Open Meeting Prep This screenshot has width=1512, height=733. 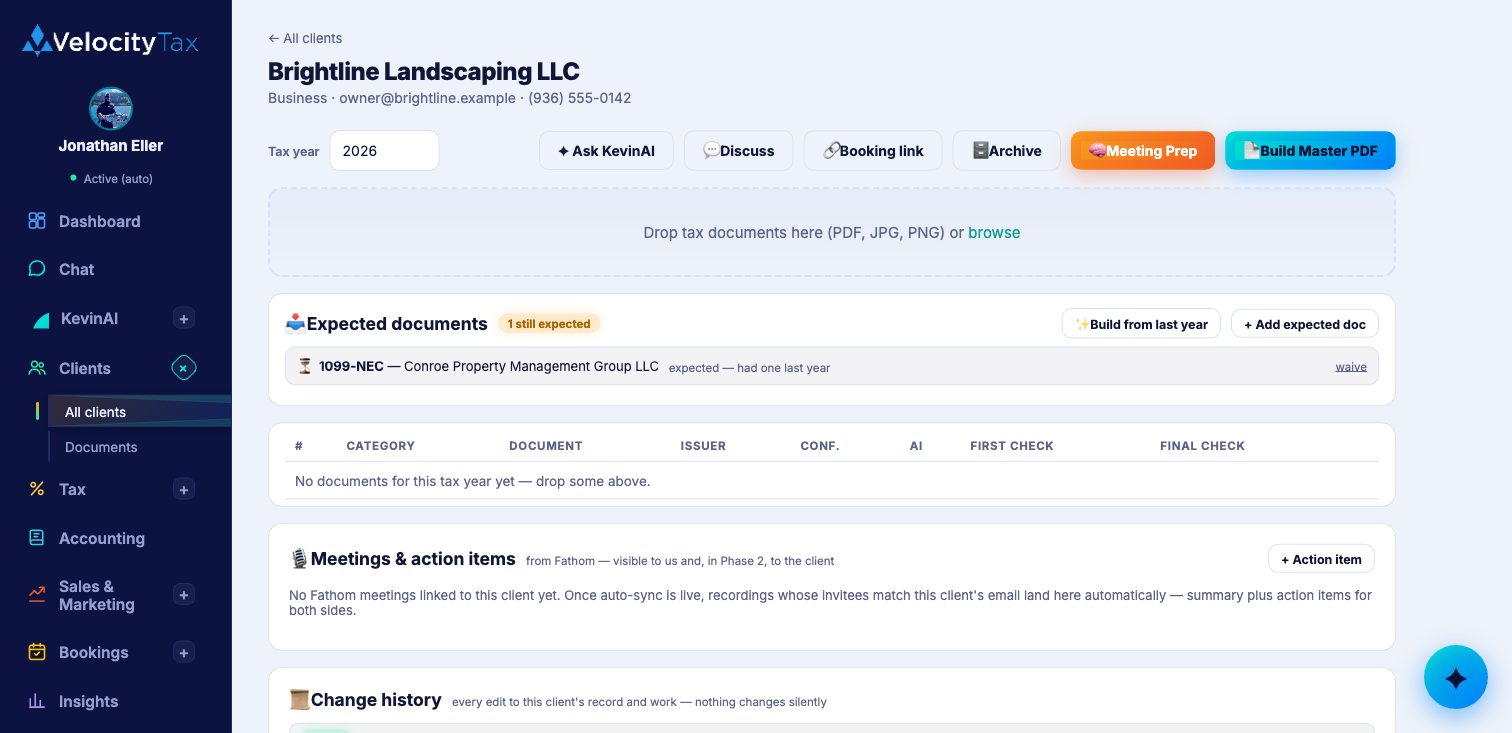[x=1143, y=151]
